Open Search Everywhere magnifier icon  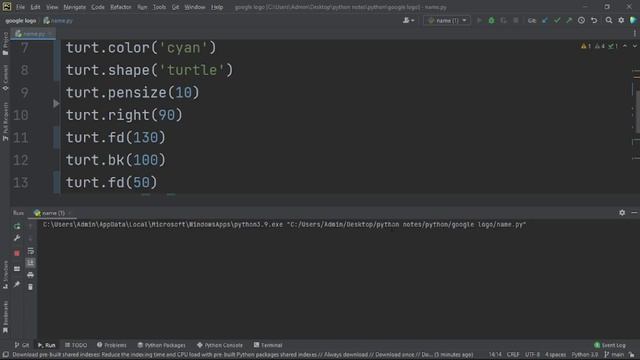[x=609, y=20]
